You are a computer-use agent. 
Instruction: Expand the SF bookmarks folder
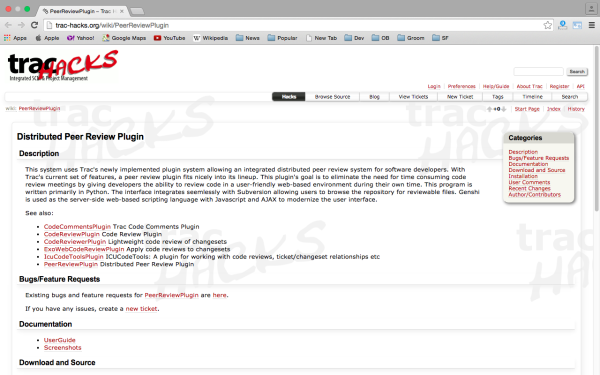[440, 38]
